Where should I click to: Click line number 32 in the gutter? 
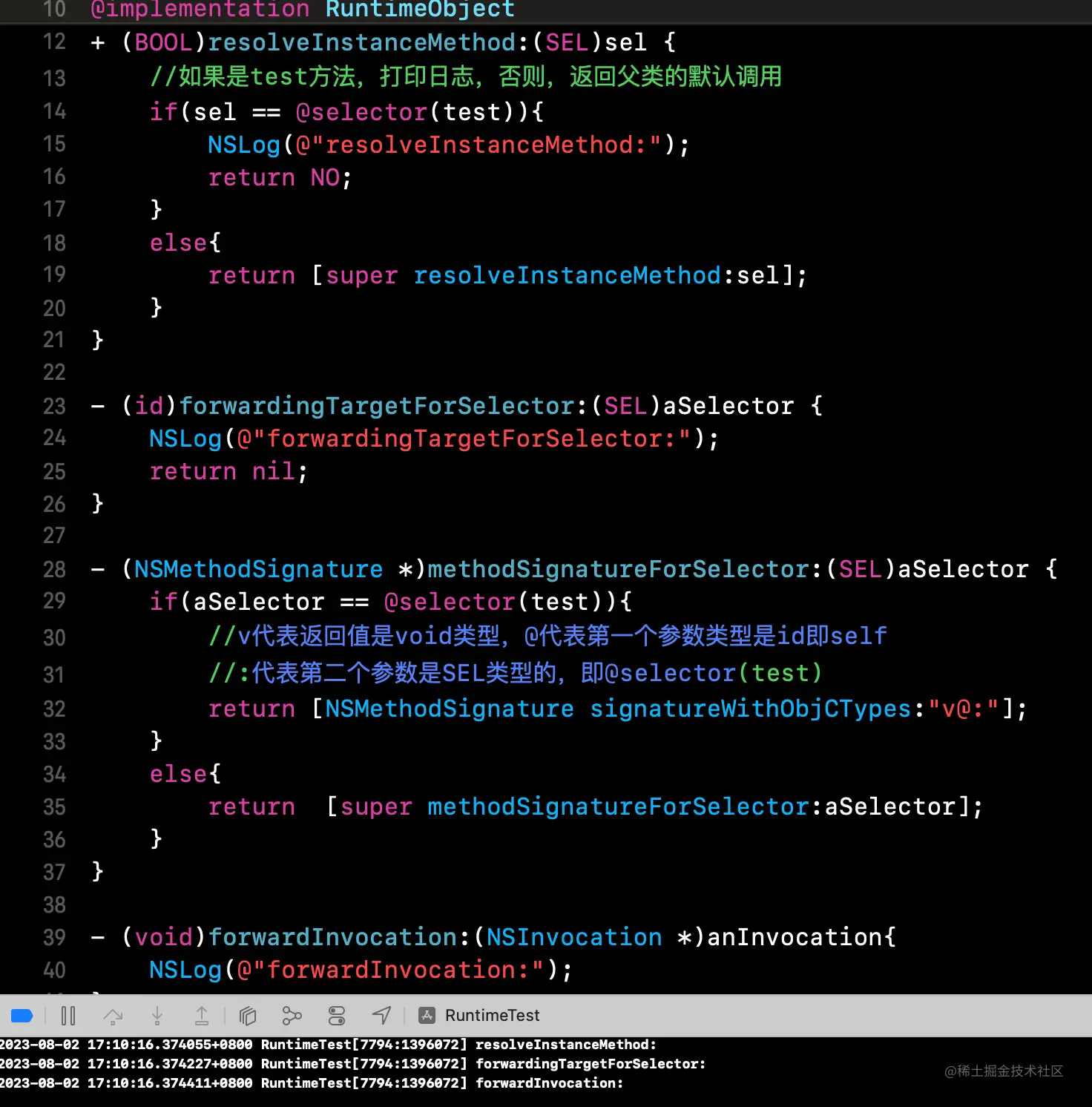(x=54, y=709)
